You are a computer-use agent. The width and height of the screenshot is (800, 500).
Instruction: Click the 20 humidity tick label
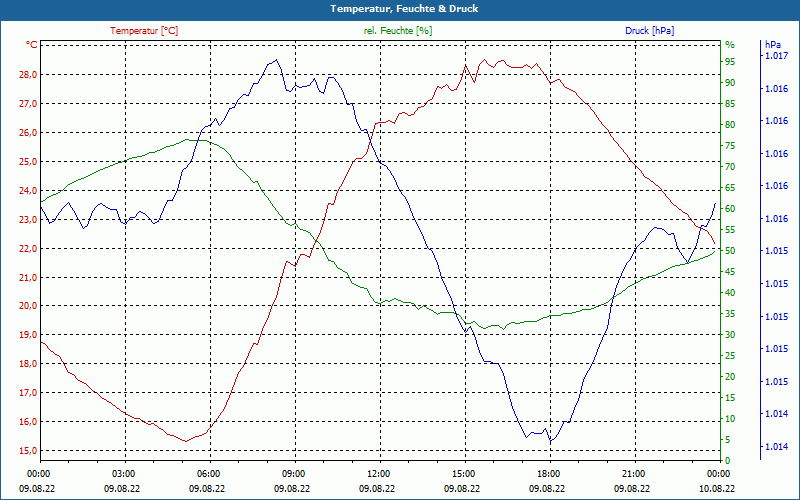(730, 377)
